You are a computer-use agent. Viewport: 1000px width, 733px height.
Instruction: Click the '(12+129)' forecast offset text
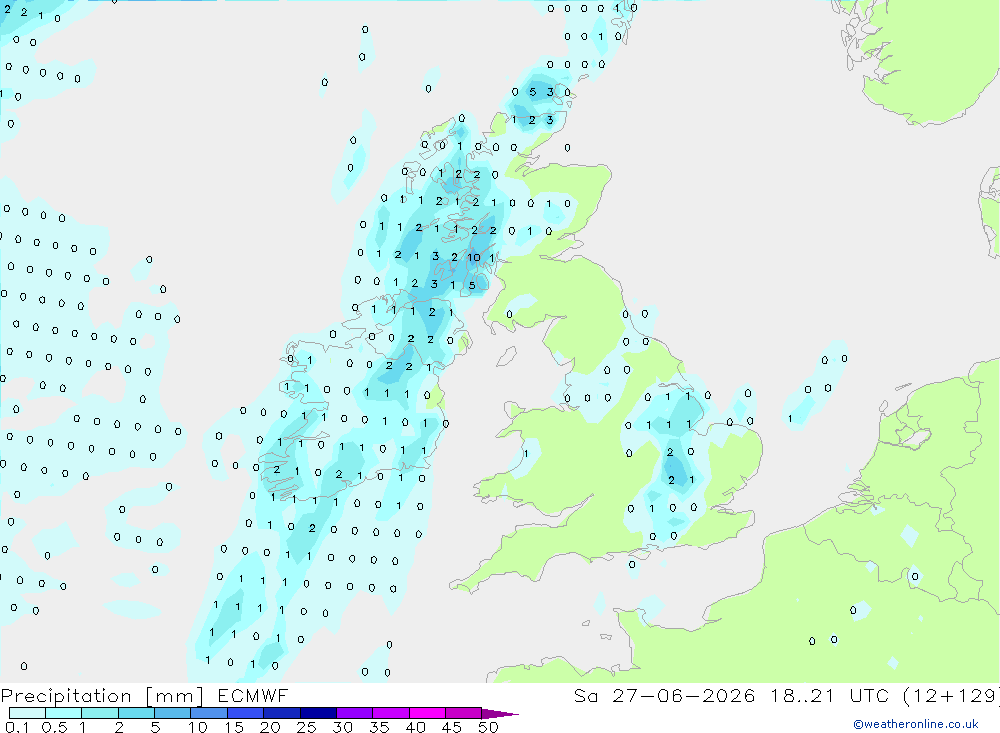click(x=952, y=696)
